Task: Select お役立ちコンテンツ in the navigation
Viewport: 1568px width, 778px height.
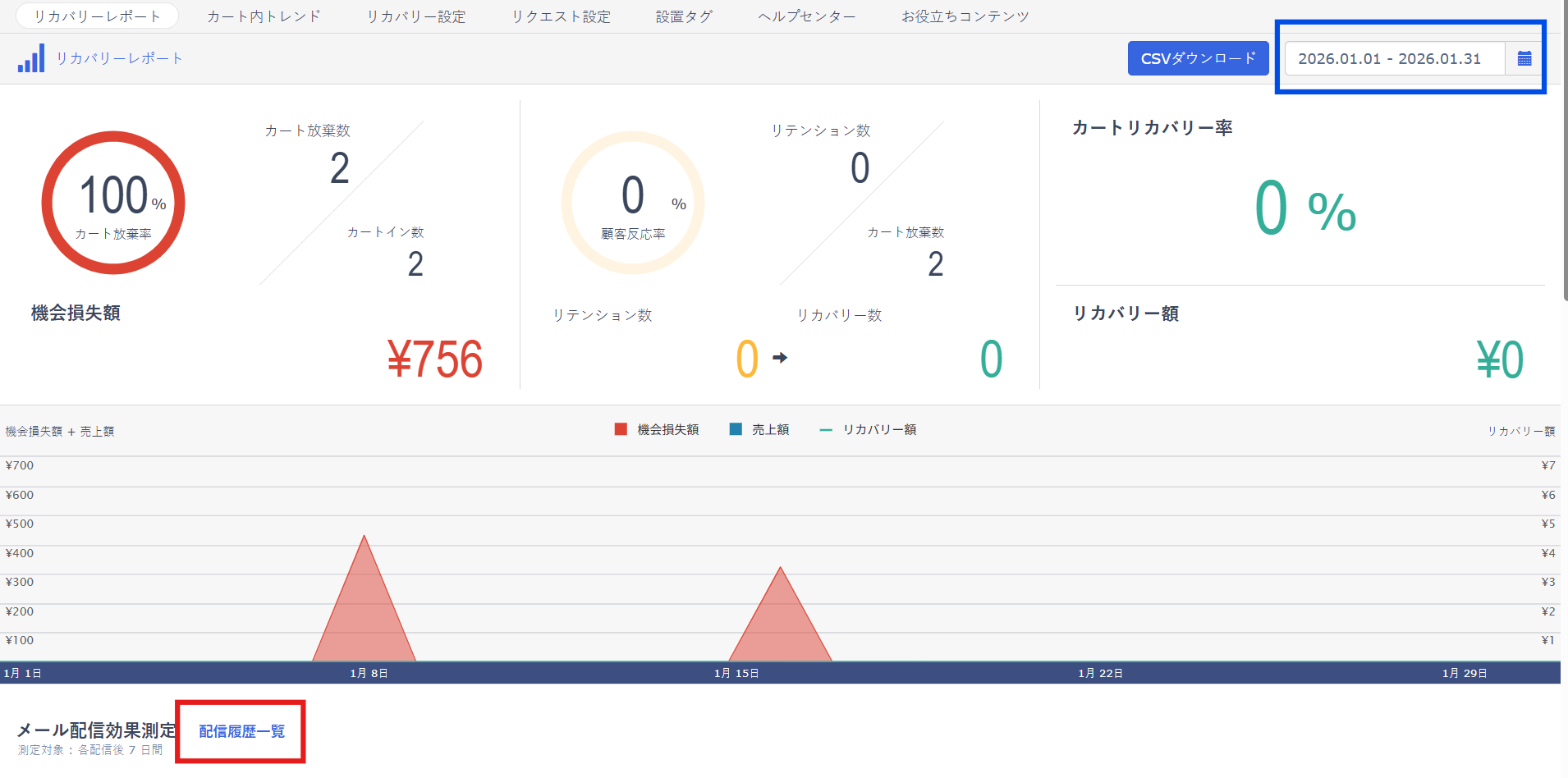Action: click(x=965, y=16)
